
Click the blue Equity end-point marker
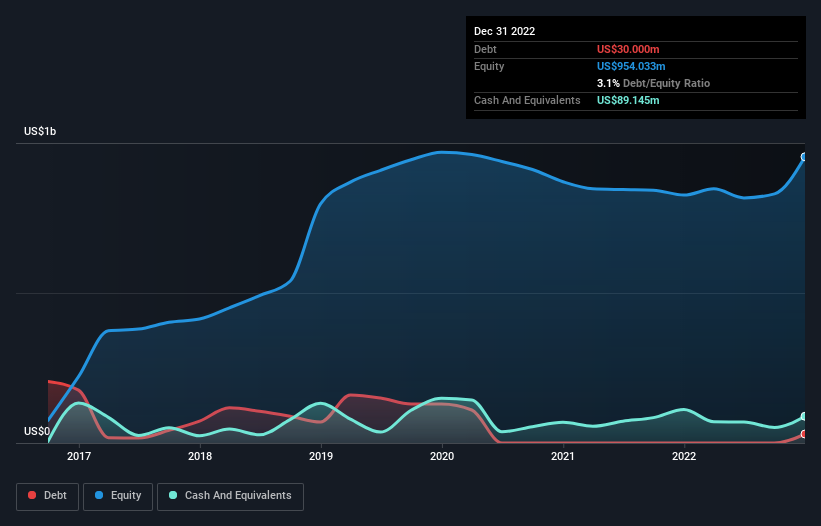click(804, 157)
